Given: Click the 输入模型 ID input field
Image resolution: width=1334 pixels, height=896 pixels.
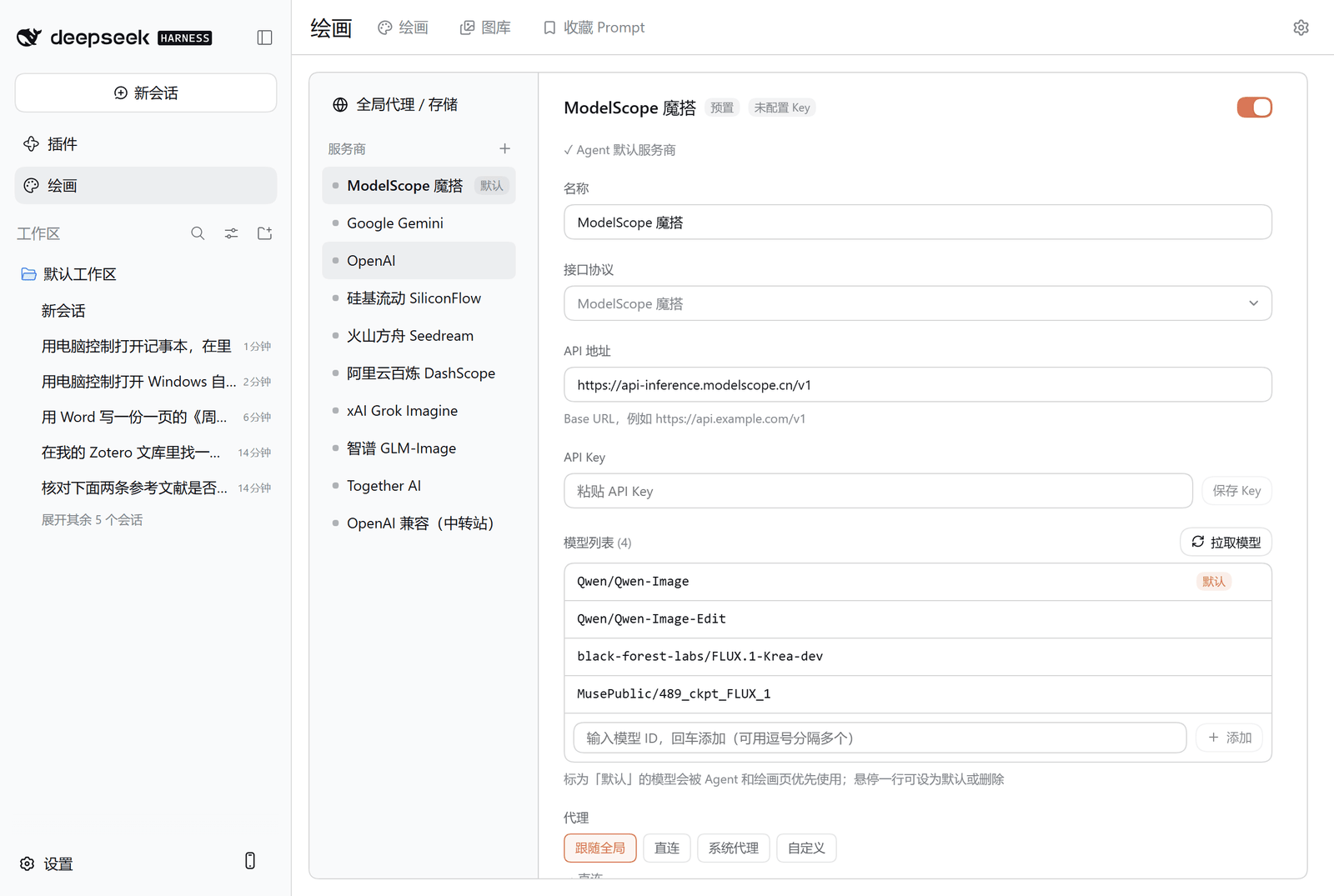Looking at the screenshot, I should point(880,738).
